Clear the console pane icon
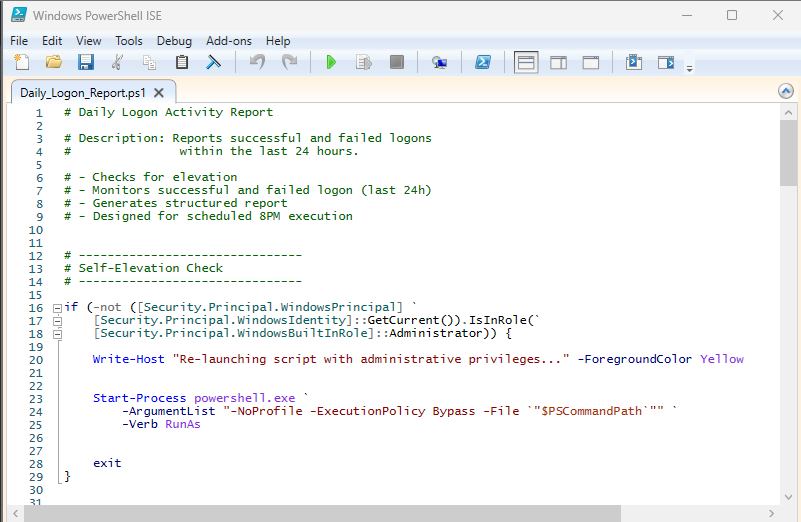 tap(214, 62)
